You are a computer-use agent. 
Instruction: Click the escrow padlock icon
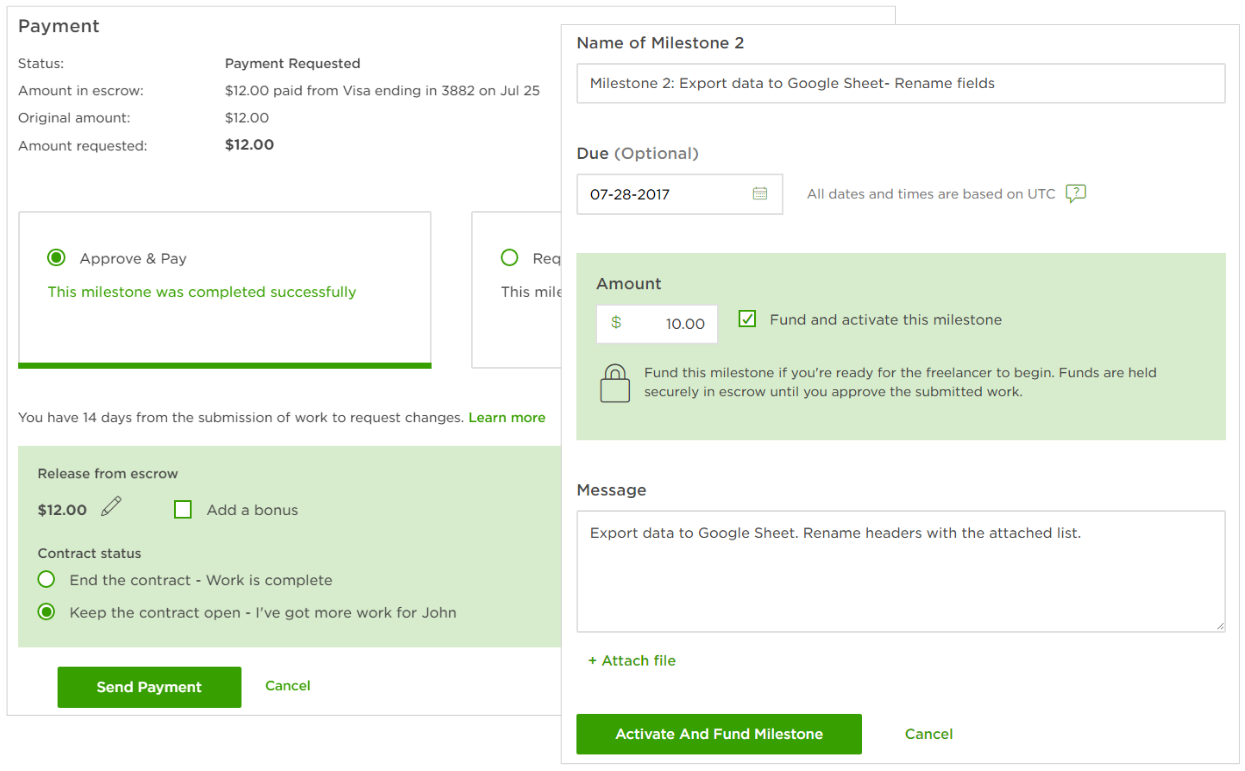click(x=614, y=383)
